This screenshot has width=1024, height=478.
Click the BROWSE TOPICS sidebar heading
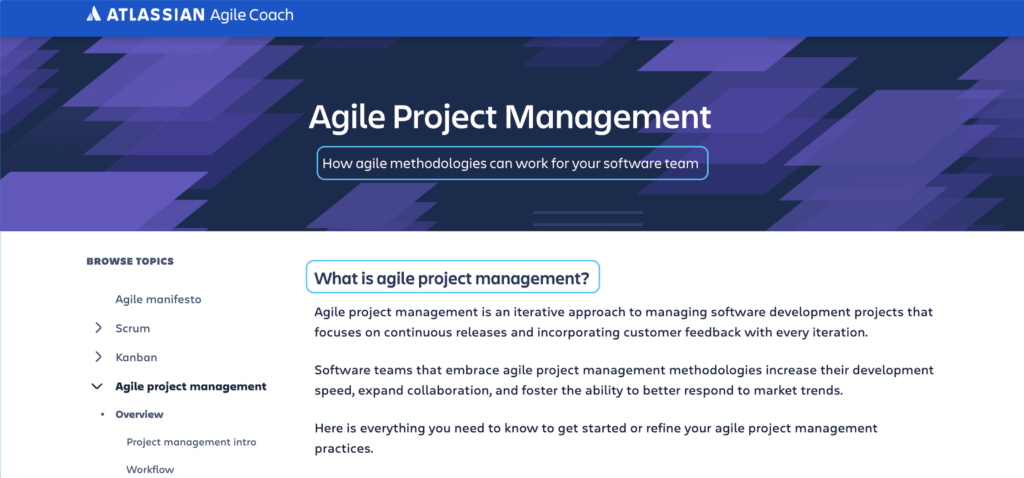tap(130, 262)
